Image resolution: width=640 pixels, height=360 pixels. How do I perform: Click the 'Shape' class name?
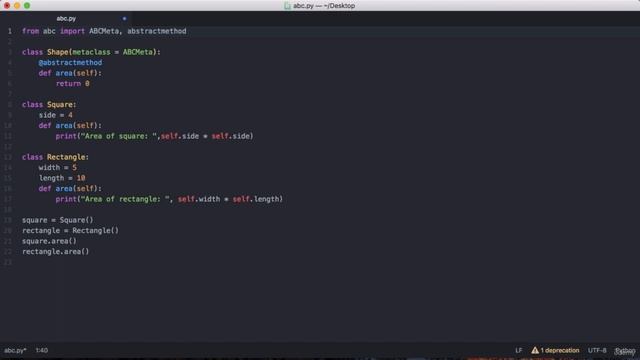pyautogui.click(x=58, y=52)
